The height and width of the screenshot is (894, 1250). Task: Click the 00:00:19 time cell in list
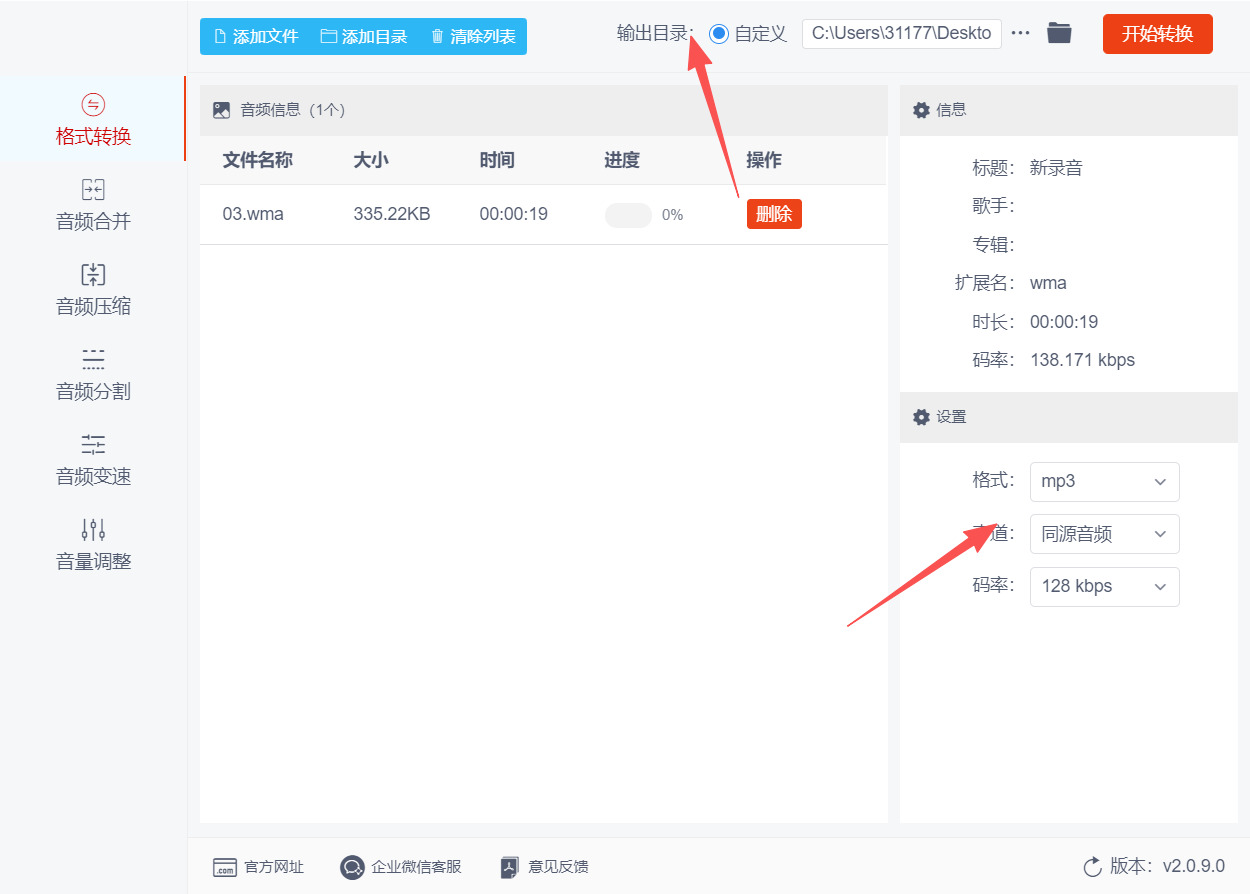click(x=513, y=214)
